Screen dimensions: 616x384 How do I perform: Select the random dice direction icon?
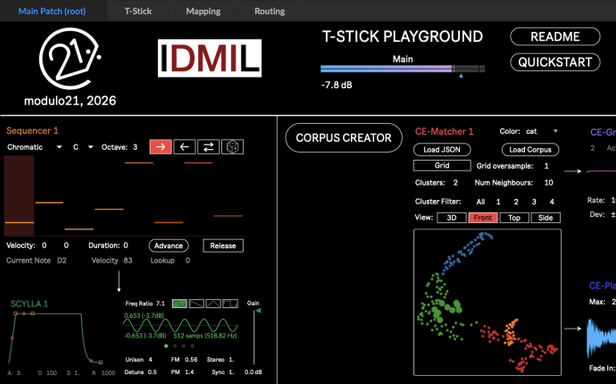point(233,147)
